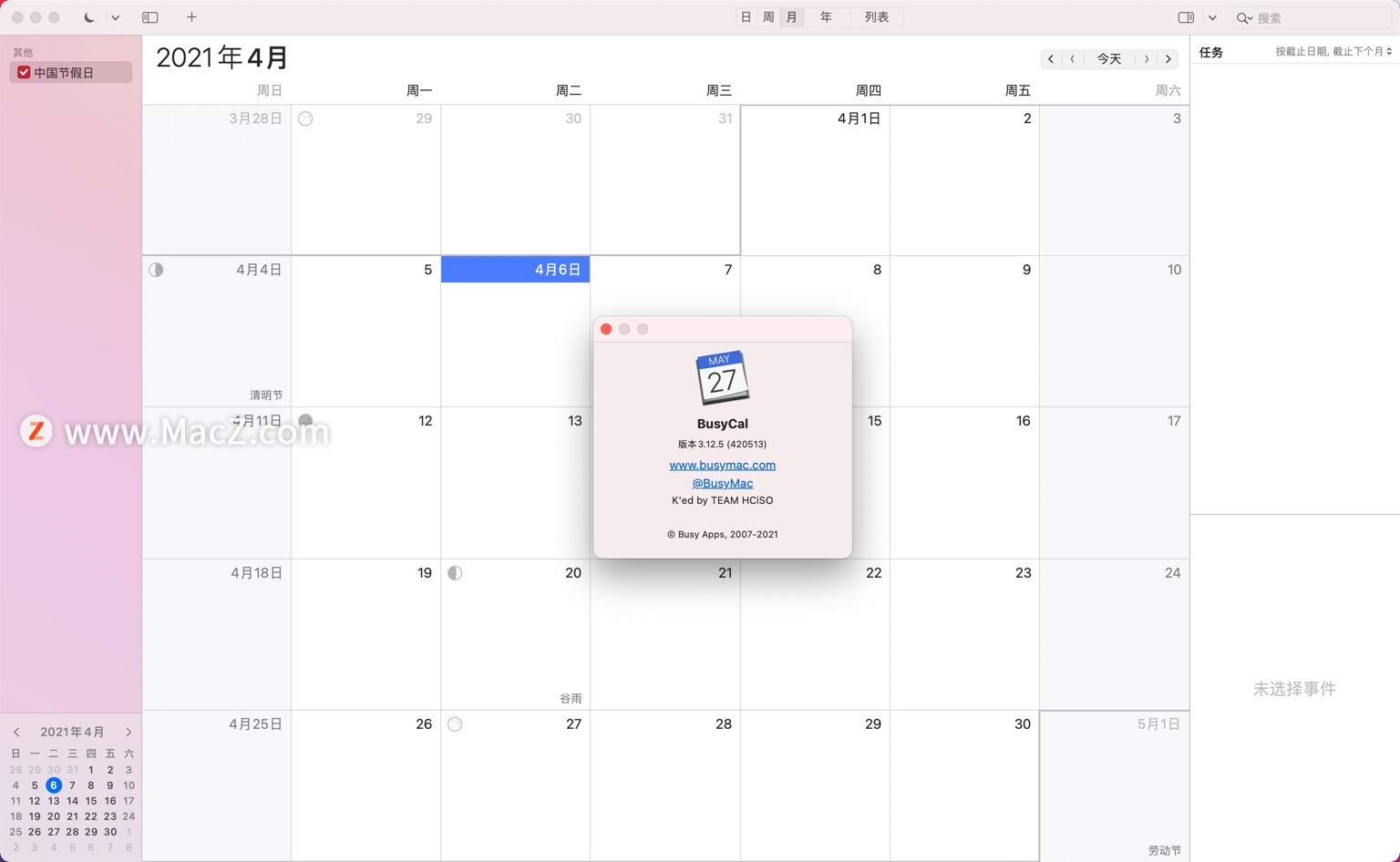Select the highlighted 4月6日 day cell header
This screenshot has height=862, width=1400.
[515, 270]
